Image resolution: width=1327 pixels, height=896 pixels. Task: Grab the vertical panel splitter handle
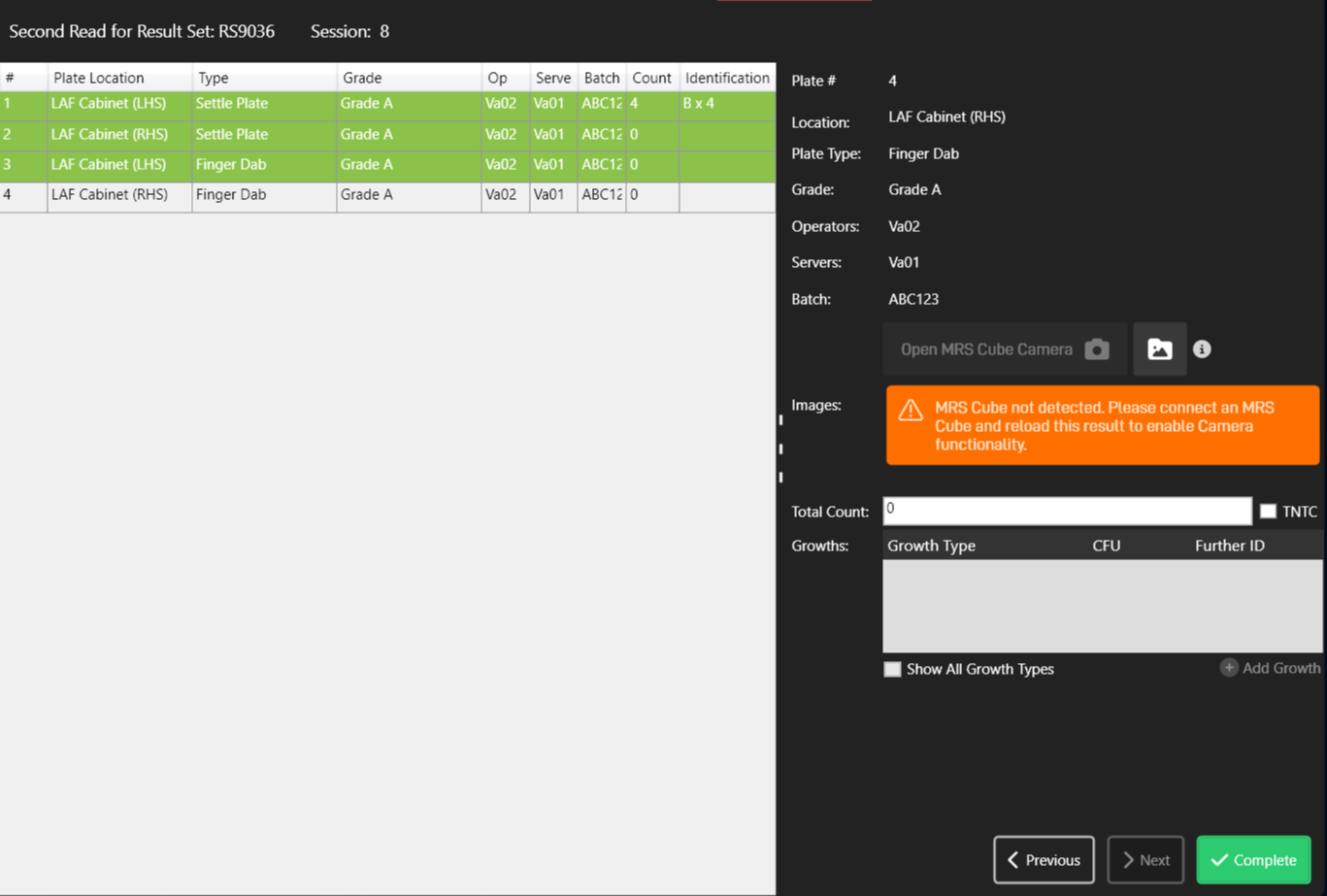[x=780, y=448]
